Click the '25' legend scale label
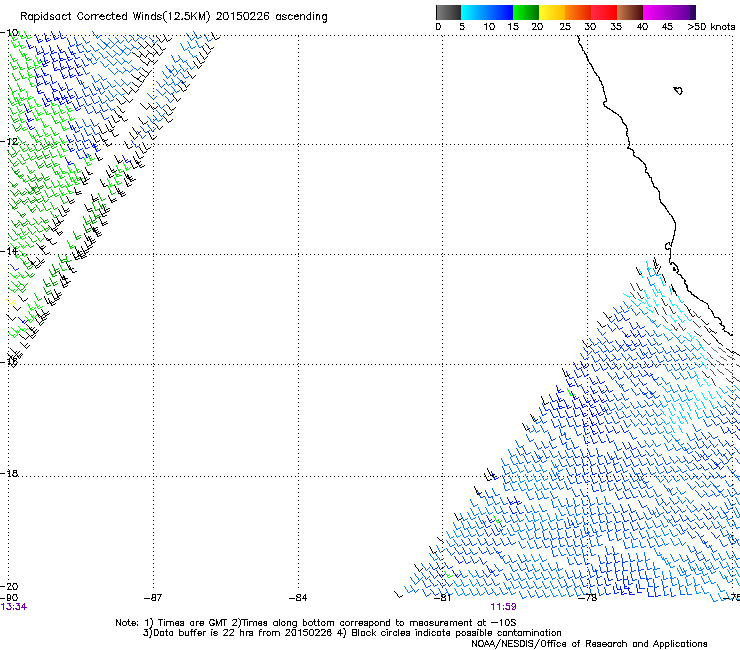 point(565,26)
